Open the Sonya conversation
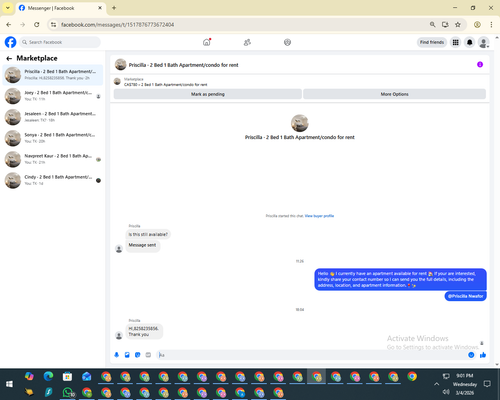 pos(53,138)
